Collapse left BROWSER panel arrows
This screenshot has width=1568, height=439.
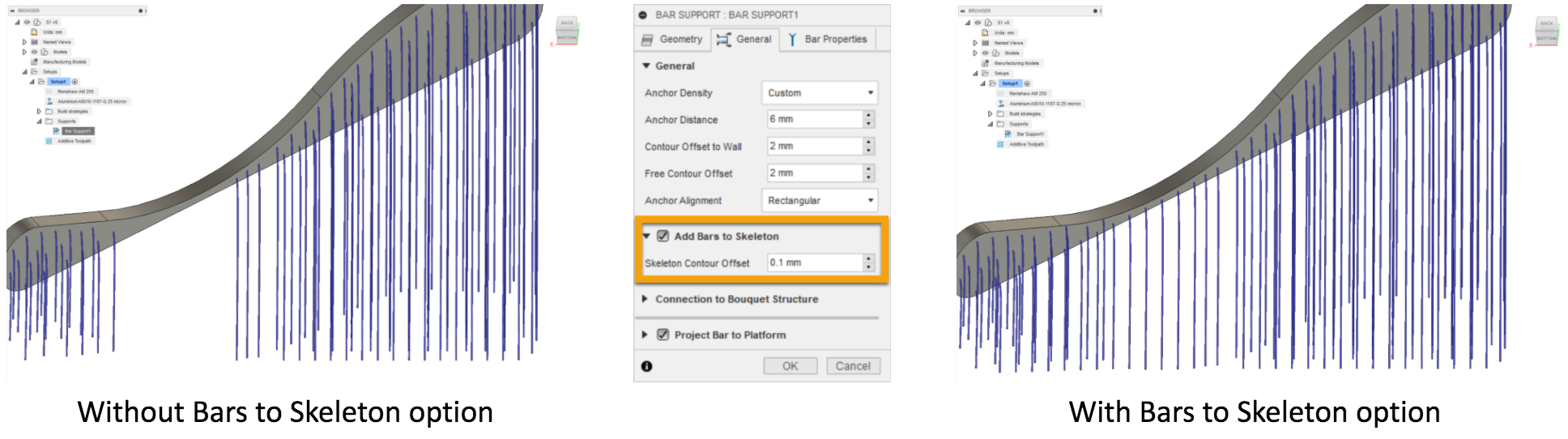12,11
